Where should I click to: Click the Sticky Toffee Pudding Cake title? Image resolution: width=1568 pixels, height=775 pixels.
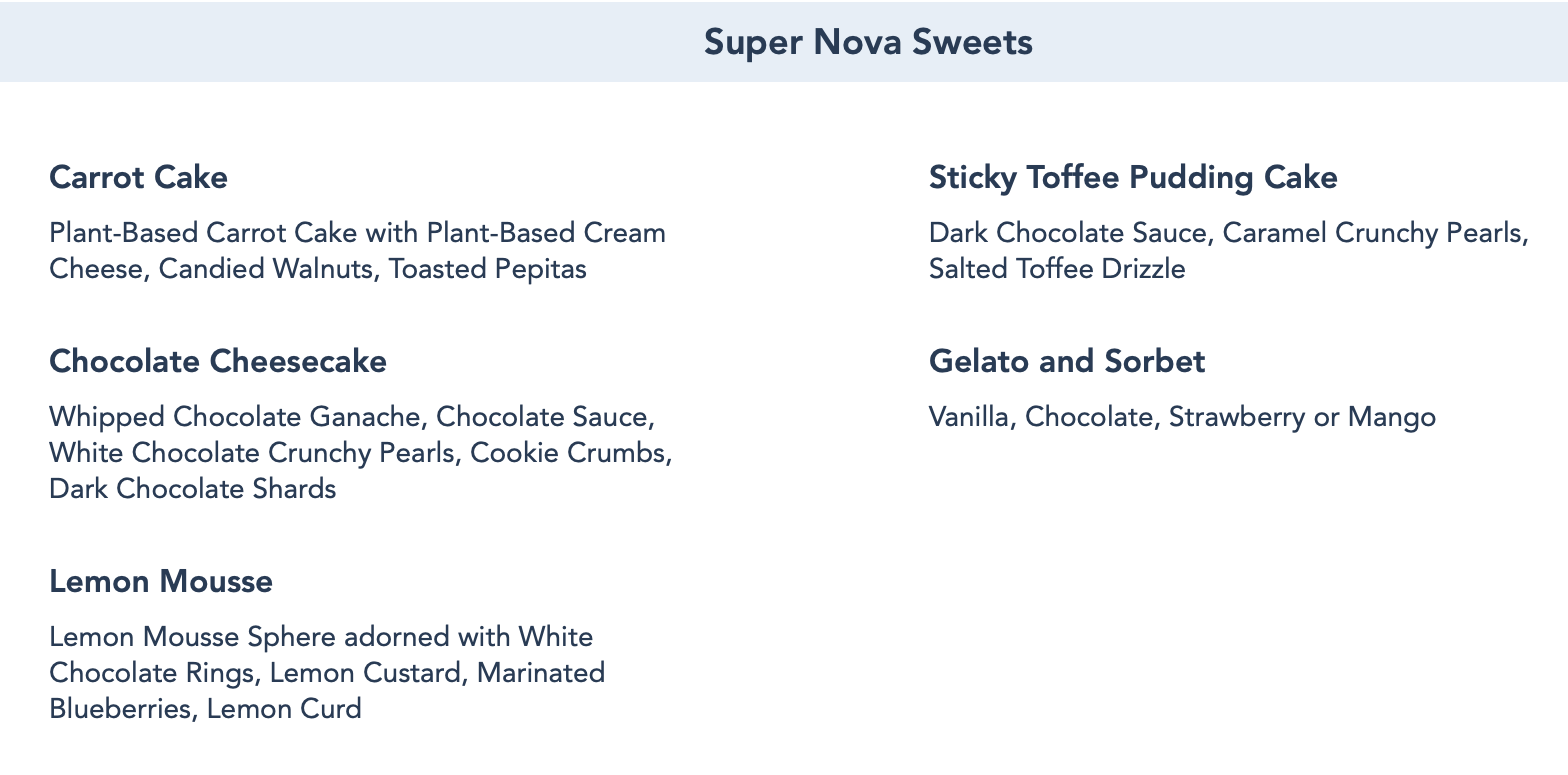1133,178
